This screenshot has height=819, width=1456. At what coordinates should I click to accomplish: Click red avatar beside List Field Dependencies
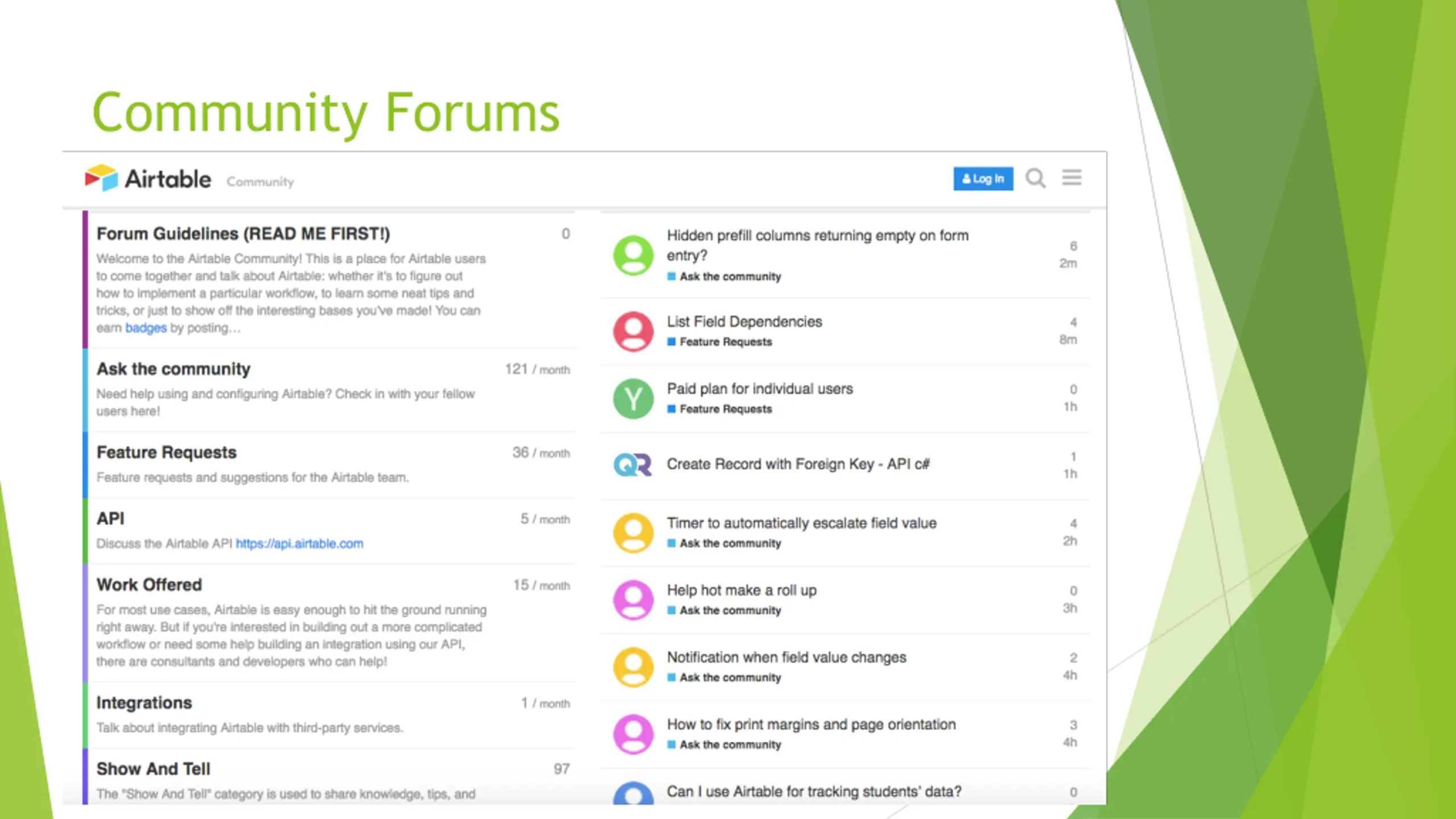tap(633, 331)
